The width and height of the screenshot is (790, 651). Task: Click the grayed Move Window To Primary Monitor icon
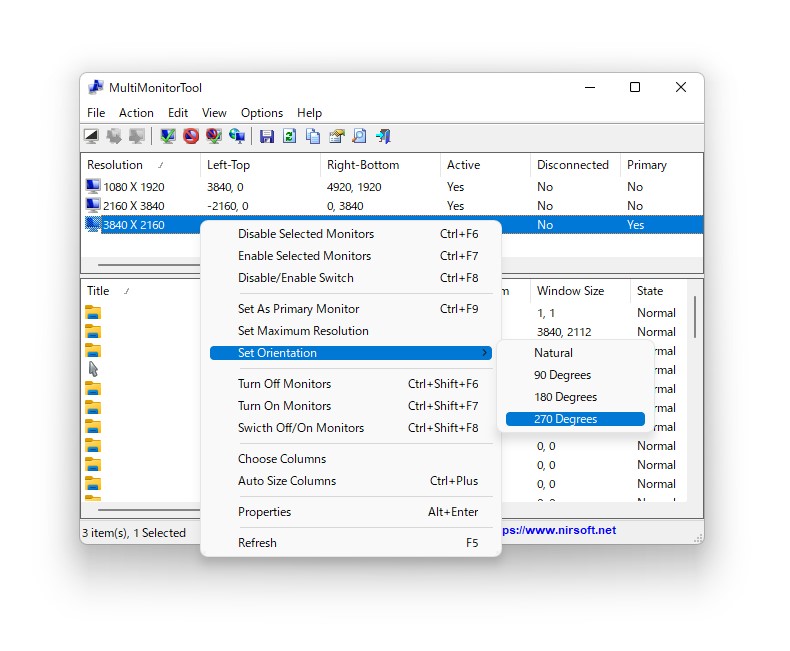click(x=137, y=136)
